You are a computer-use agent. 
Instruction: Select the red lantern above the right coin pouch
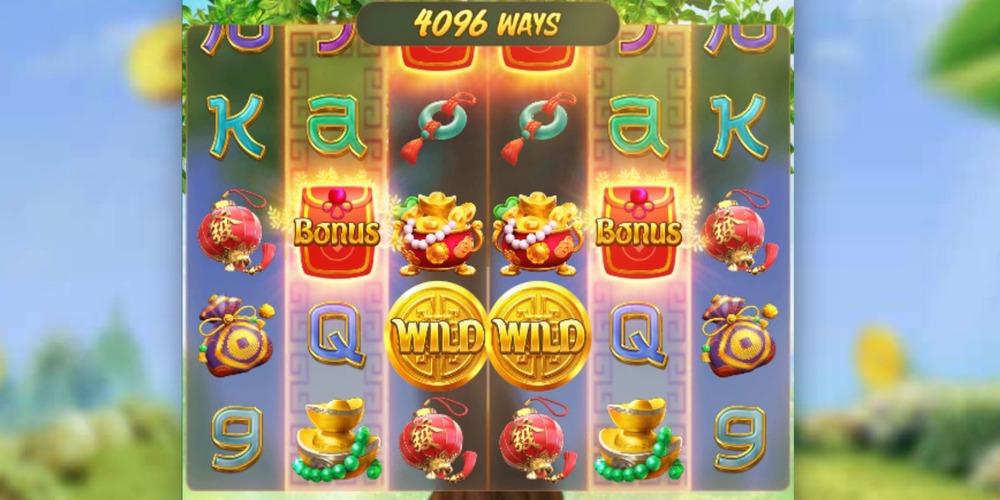740,232
